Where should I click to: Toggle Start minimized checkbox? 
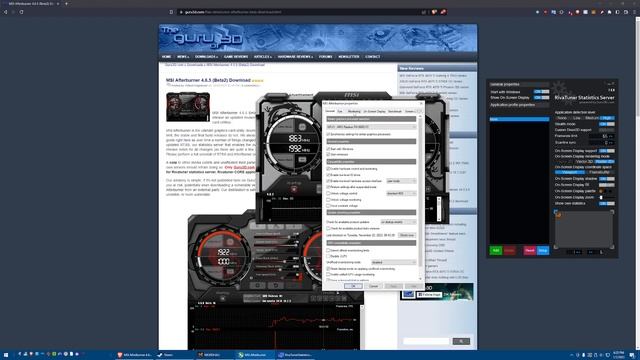[x=328, y=155]
